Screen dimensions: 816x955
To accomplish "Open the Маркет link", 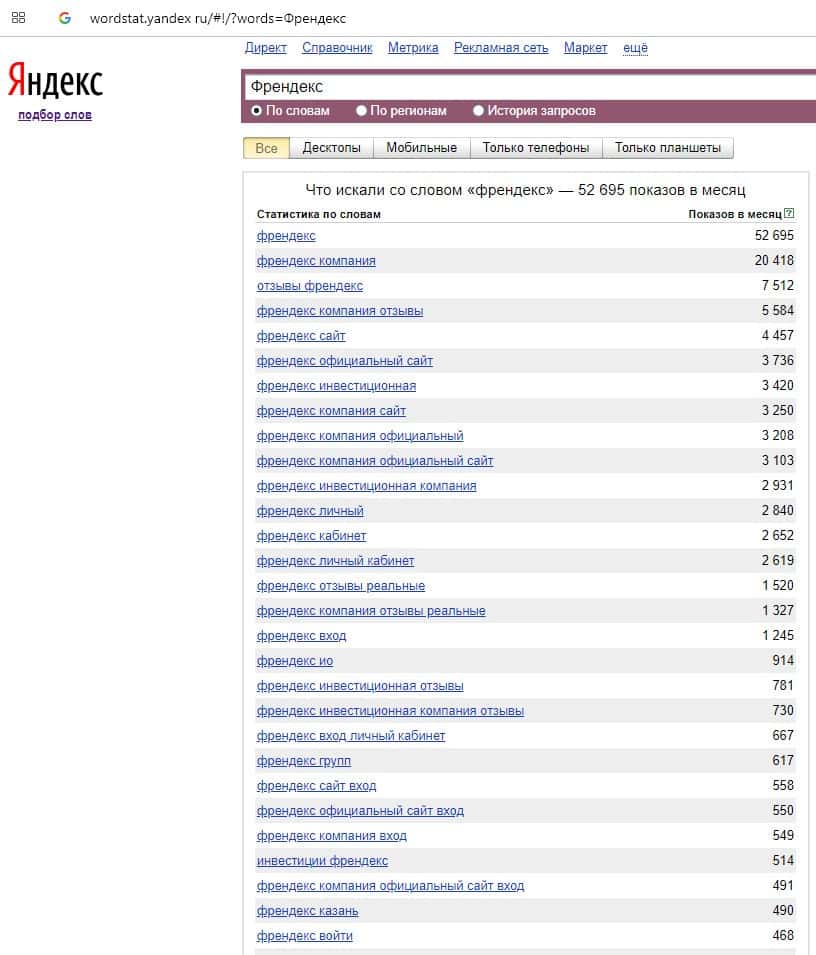I will coord(586,48).
